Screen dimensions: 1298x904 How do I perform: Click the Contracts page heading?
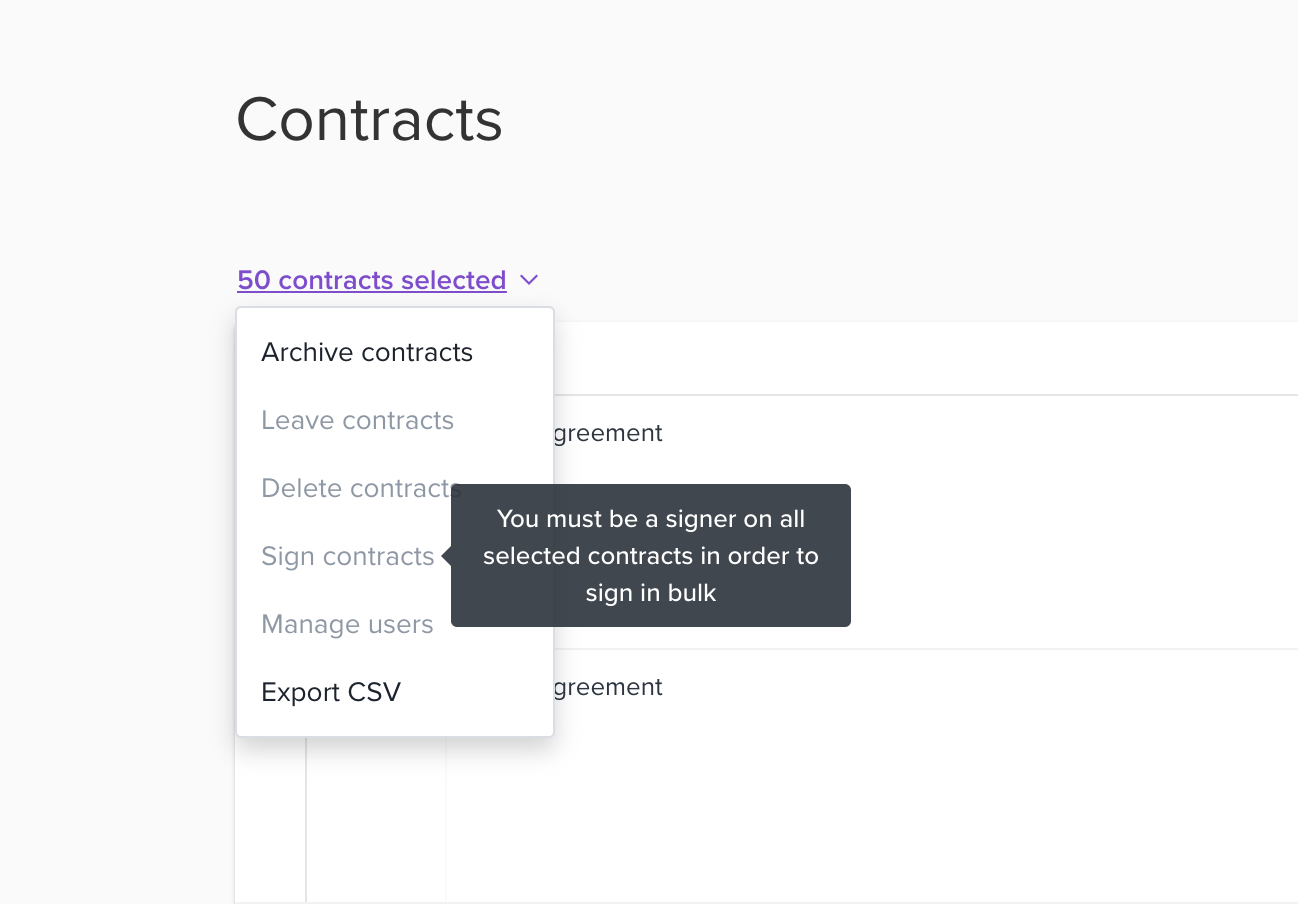coord(369,119)
